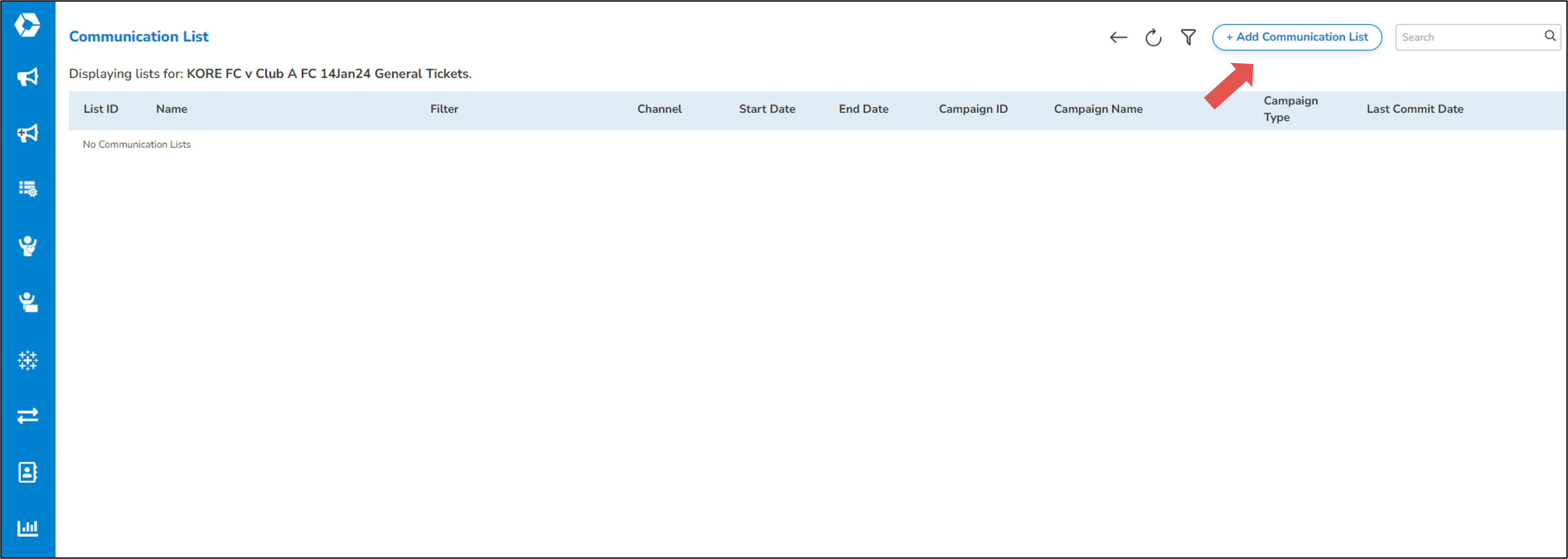Click the KORE logo icon in sidebar

[27, 25]
